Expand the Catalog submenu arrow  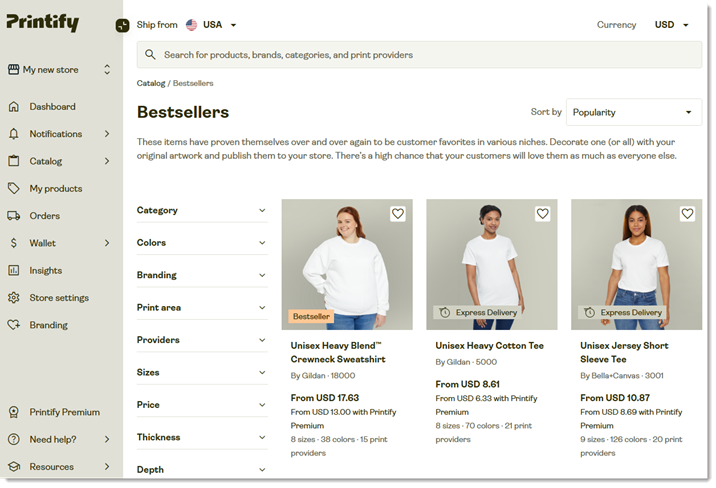107,161
